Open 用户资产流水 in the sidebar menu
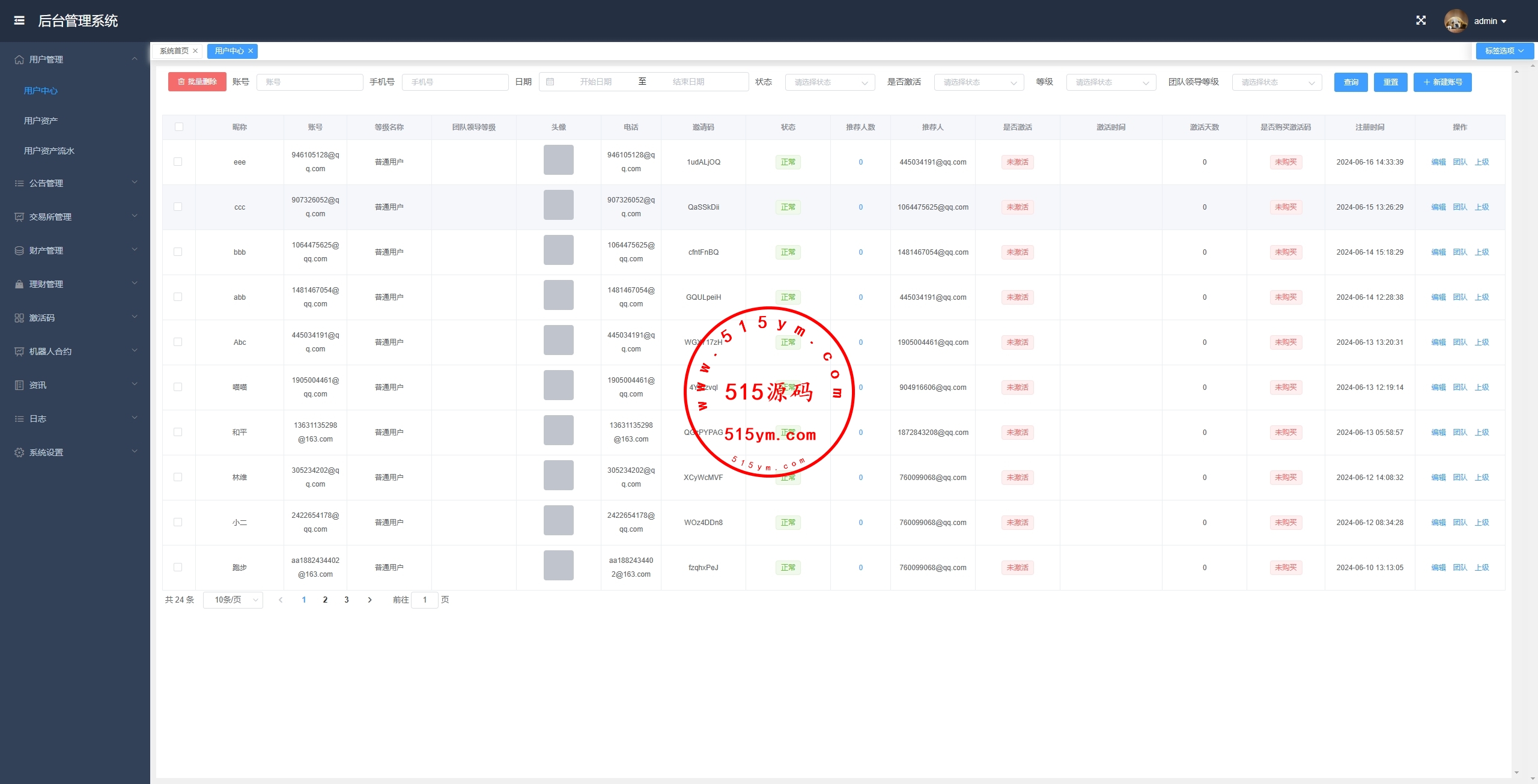 (49, 151)
